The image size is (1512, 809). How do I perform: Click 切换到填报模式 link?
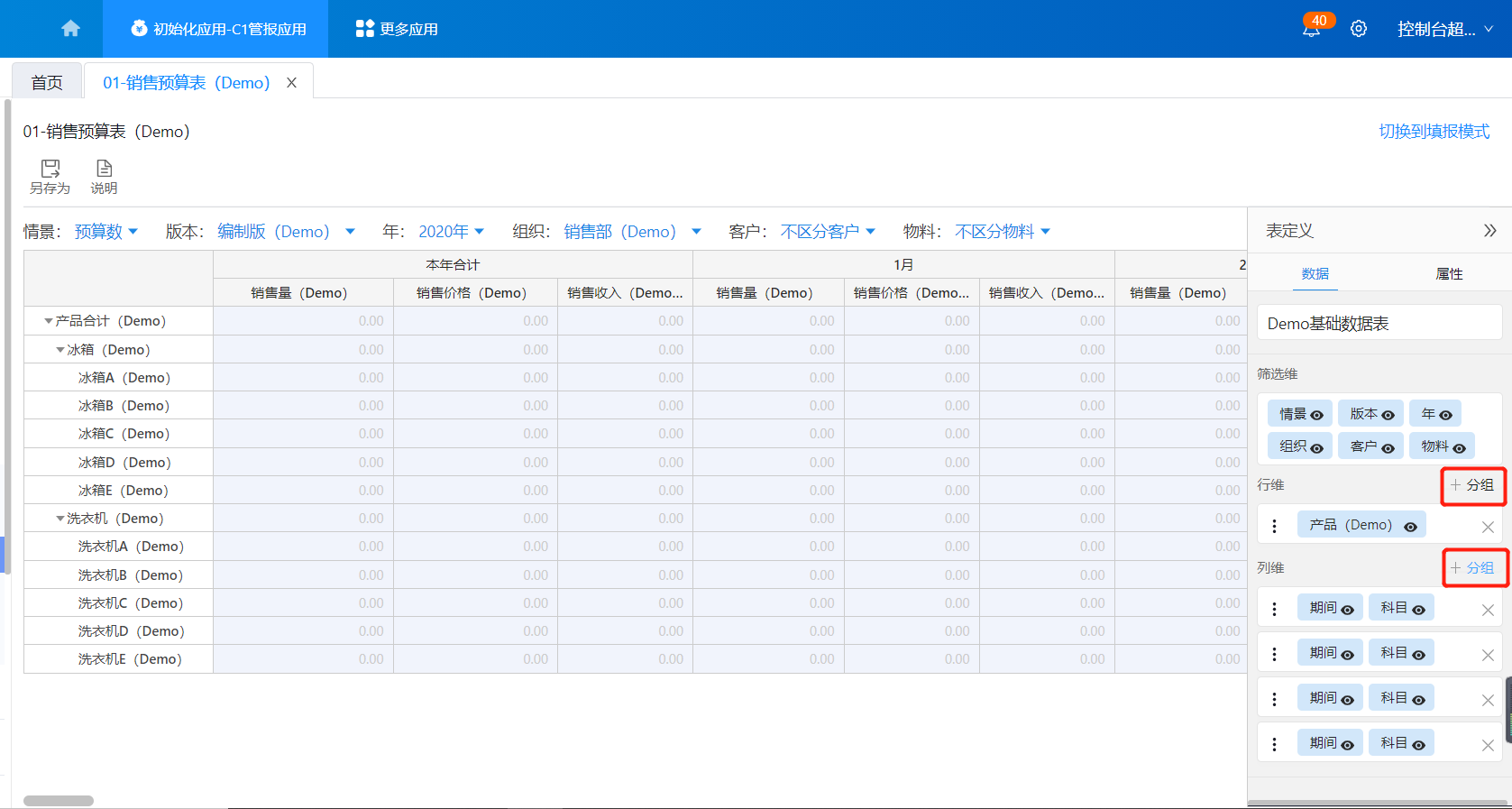tap(1434, 132)
